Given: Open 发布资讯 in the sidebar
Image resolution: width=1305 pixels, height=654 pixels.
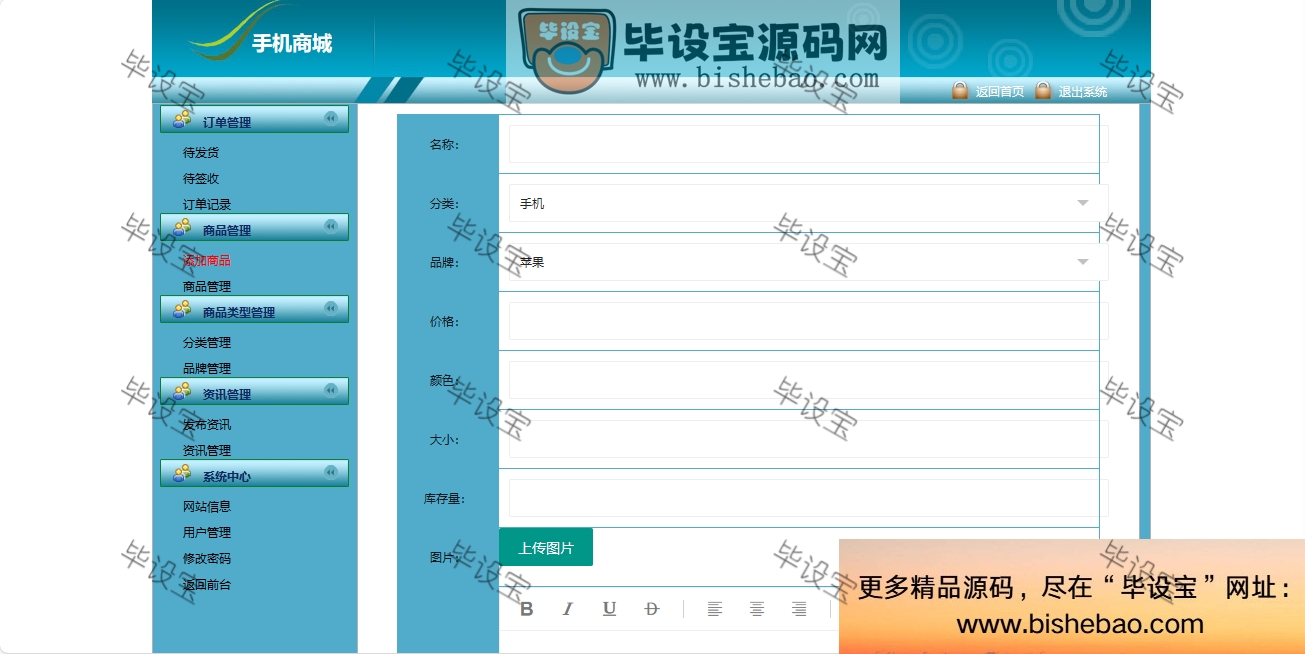Looking at the screenshot, I should [207, 425].
